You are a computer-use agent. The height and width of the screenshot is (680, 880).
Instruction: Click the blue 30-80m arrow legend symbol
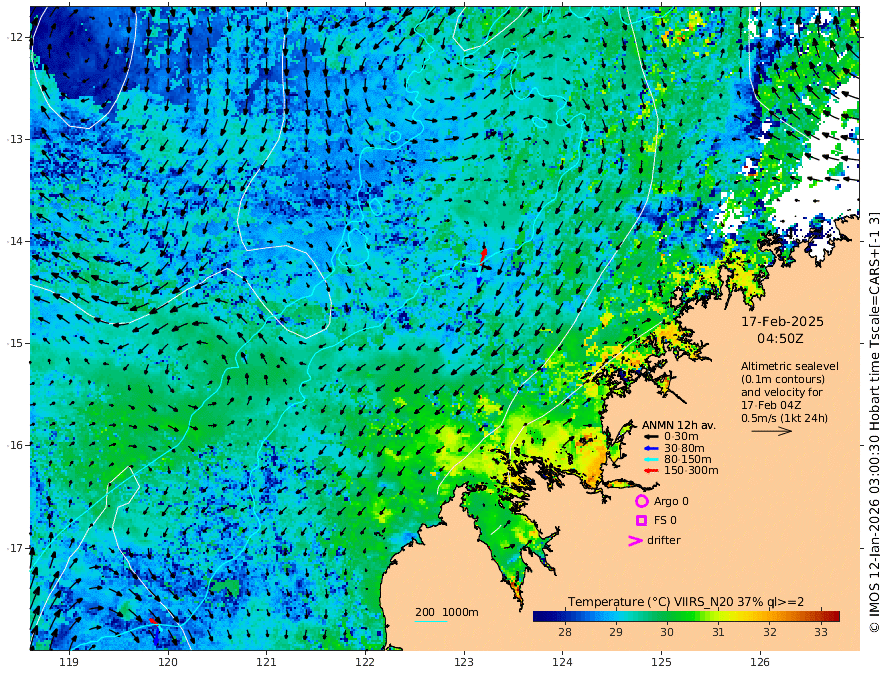point(651,448)
